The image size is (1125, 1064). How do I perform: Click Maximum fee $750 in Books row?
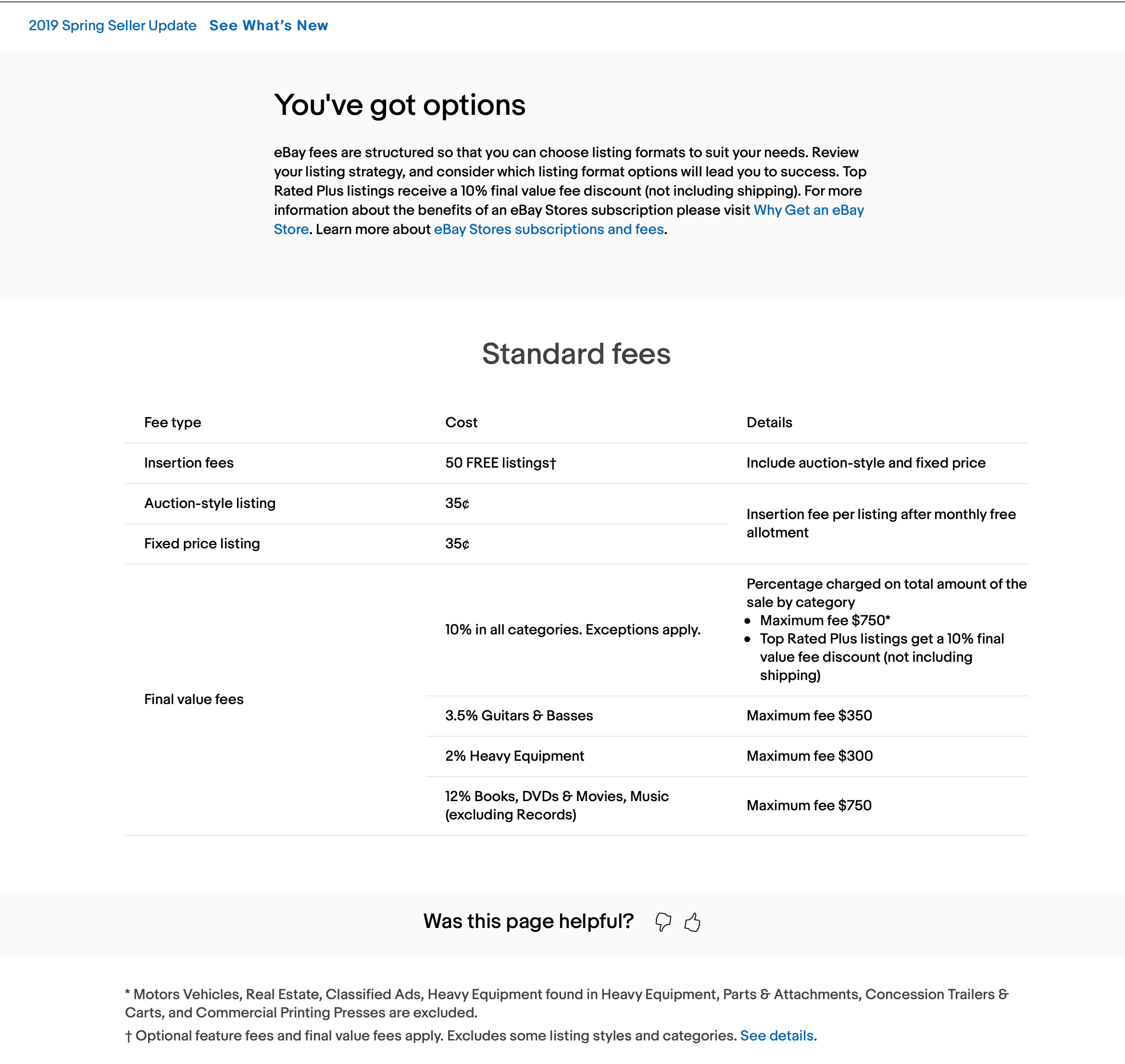tap(809, 805)
